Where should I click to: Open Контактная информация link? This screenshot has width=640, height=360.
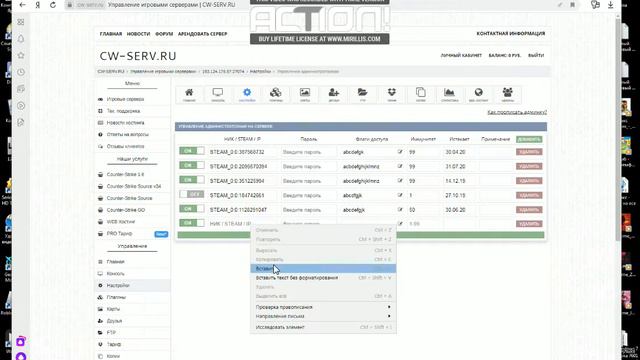[x=511, y=33]
